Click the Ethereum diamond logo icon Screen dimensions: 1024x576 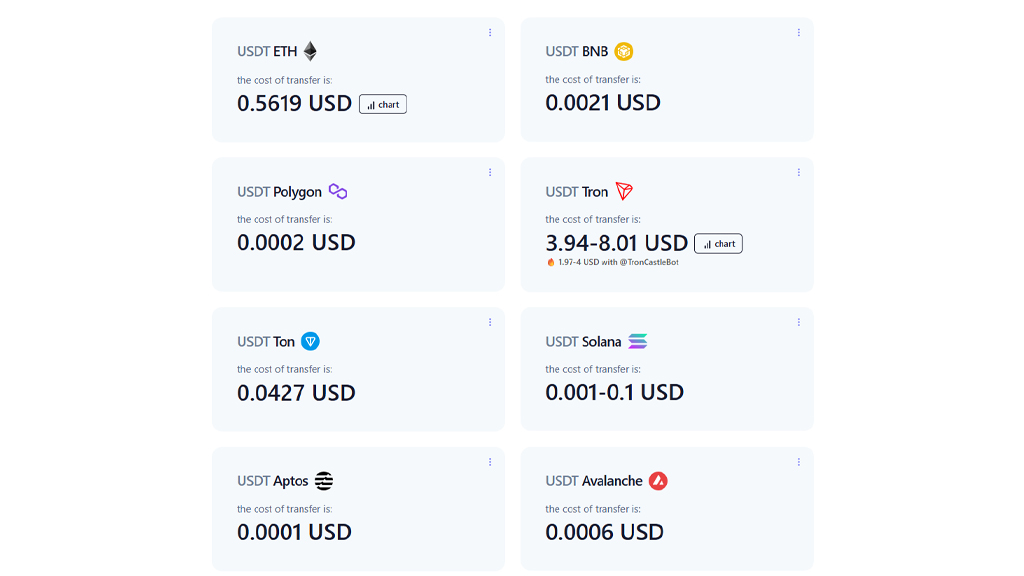point(310,51)
